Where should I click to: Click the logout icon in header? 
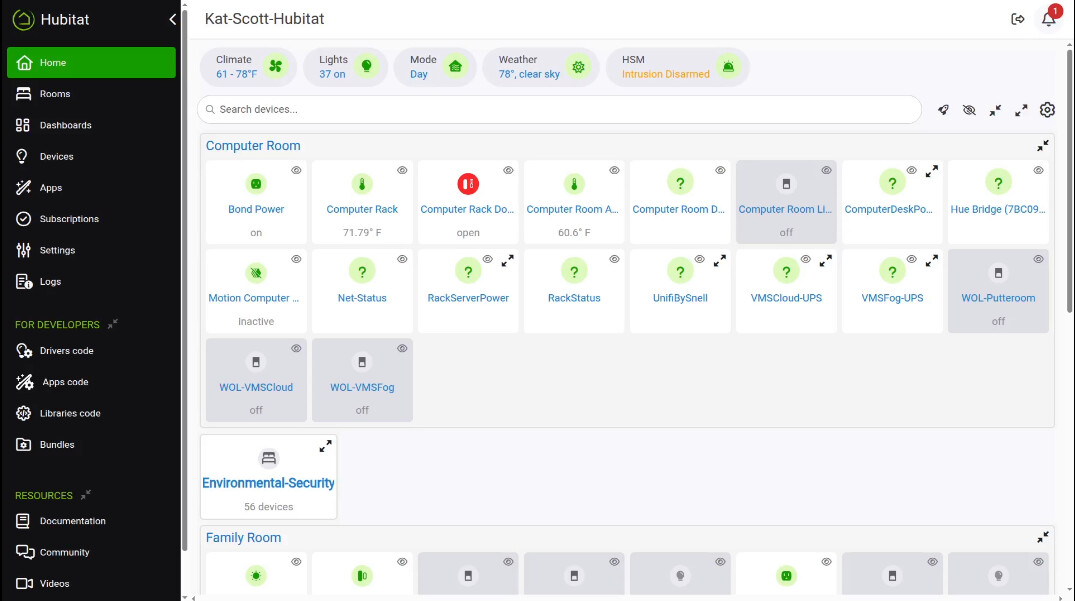tap(1018, 19)
